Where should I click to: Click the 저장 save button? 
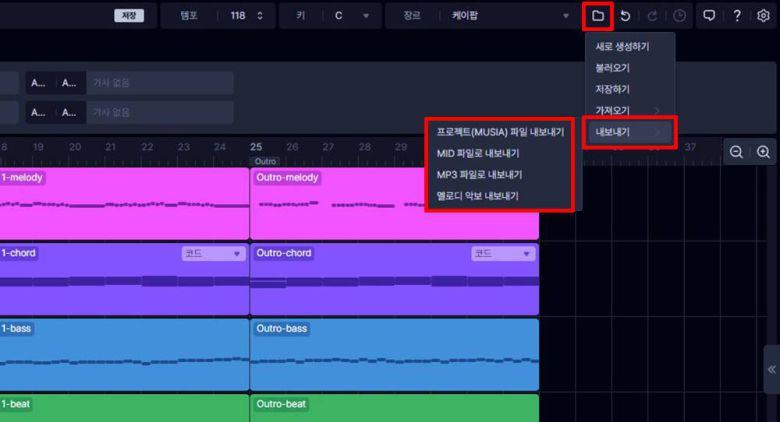[129, 15]
